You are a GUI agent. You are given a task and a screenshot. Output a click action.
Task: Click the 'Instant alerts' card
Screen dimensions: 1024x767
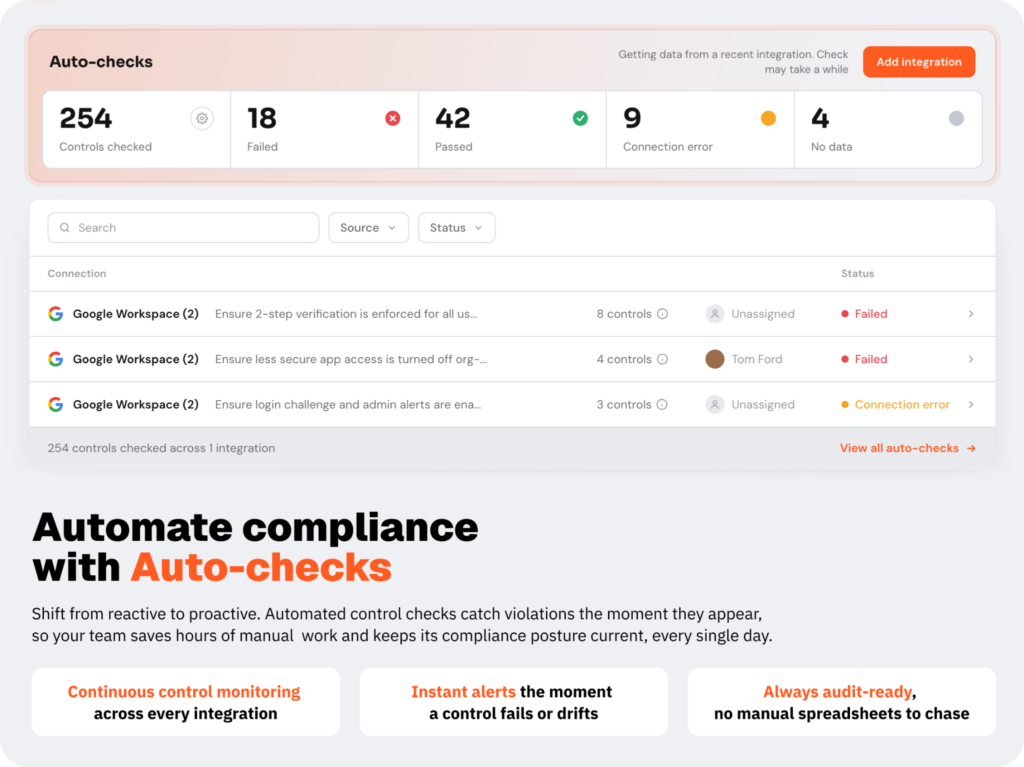[x=513, y=702]
